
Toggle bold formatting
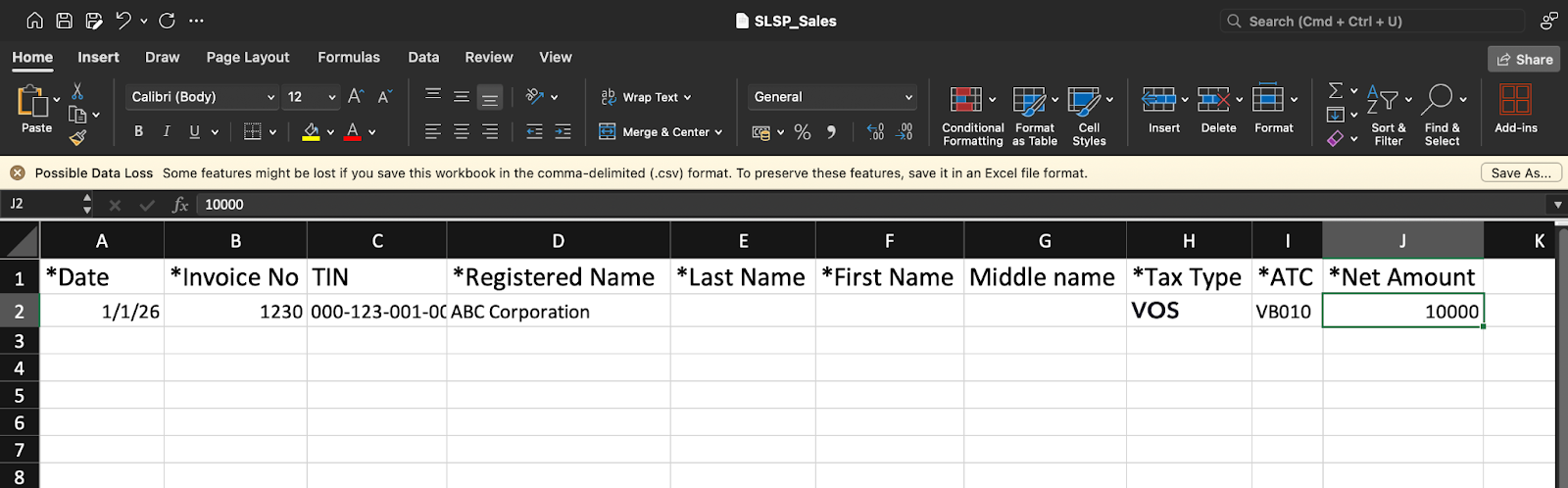point(138,131)
